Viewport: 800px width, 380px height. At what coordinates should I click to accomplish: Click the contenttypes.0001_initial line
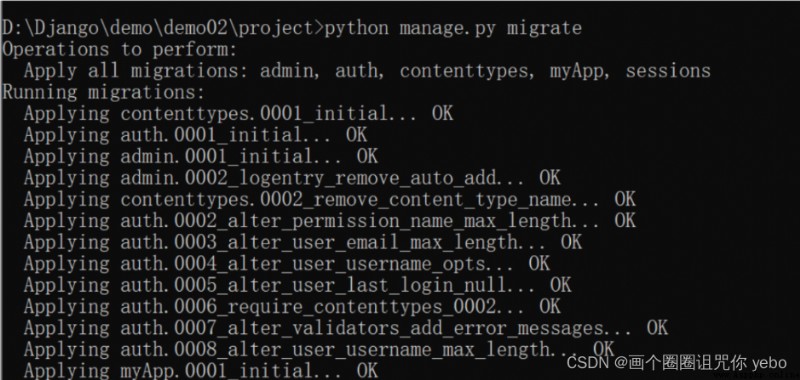tap(238, 114)
